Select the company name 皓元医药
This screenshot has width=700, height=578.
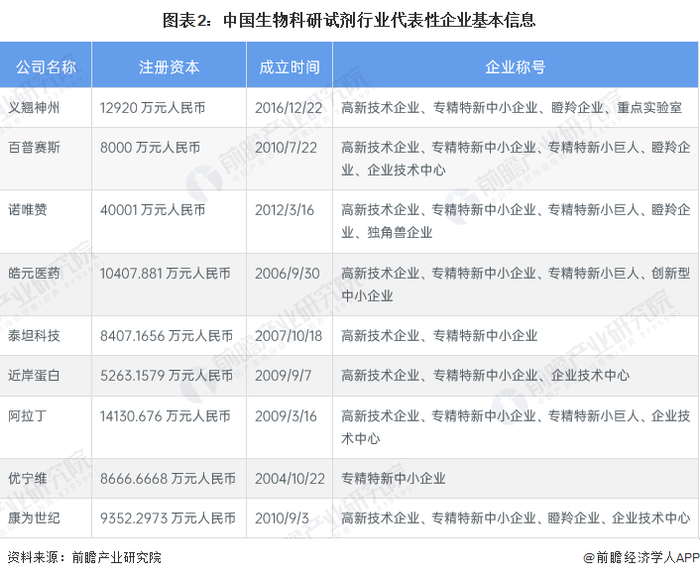pos(34,273)
